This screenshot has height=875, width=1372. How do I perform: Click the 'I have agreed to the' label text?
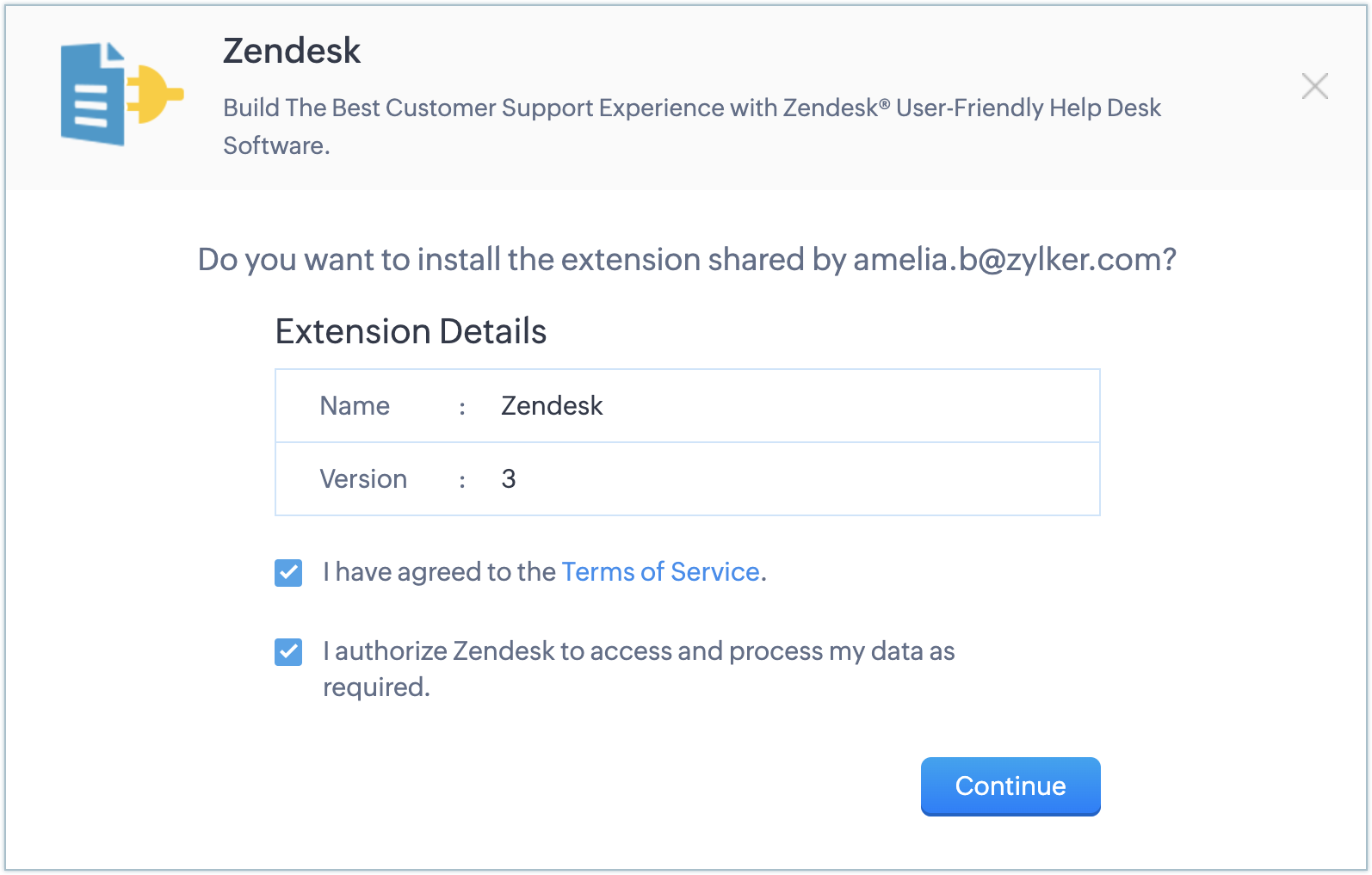[x=439, y=572]
